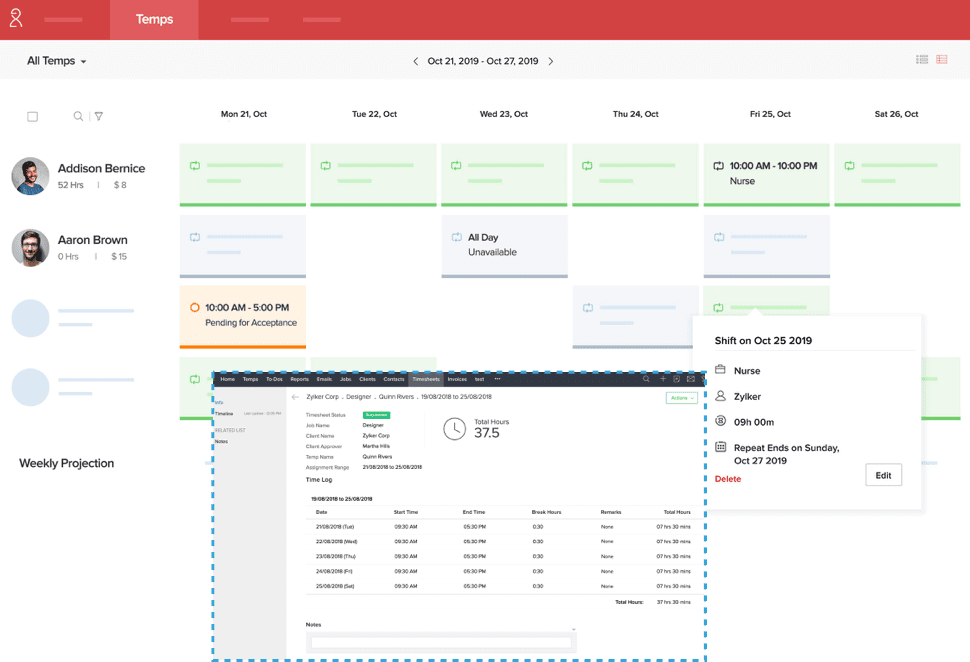Open the Pending for Acceptance shift card
Viewport: 970px width, 662px height.
click(242, 315)
